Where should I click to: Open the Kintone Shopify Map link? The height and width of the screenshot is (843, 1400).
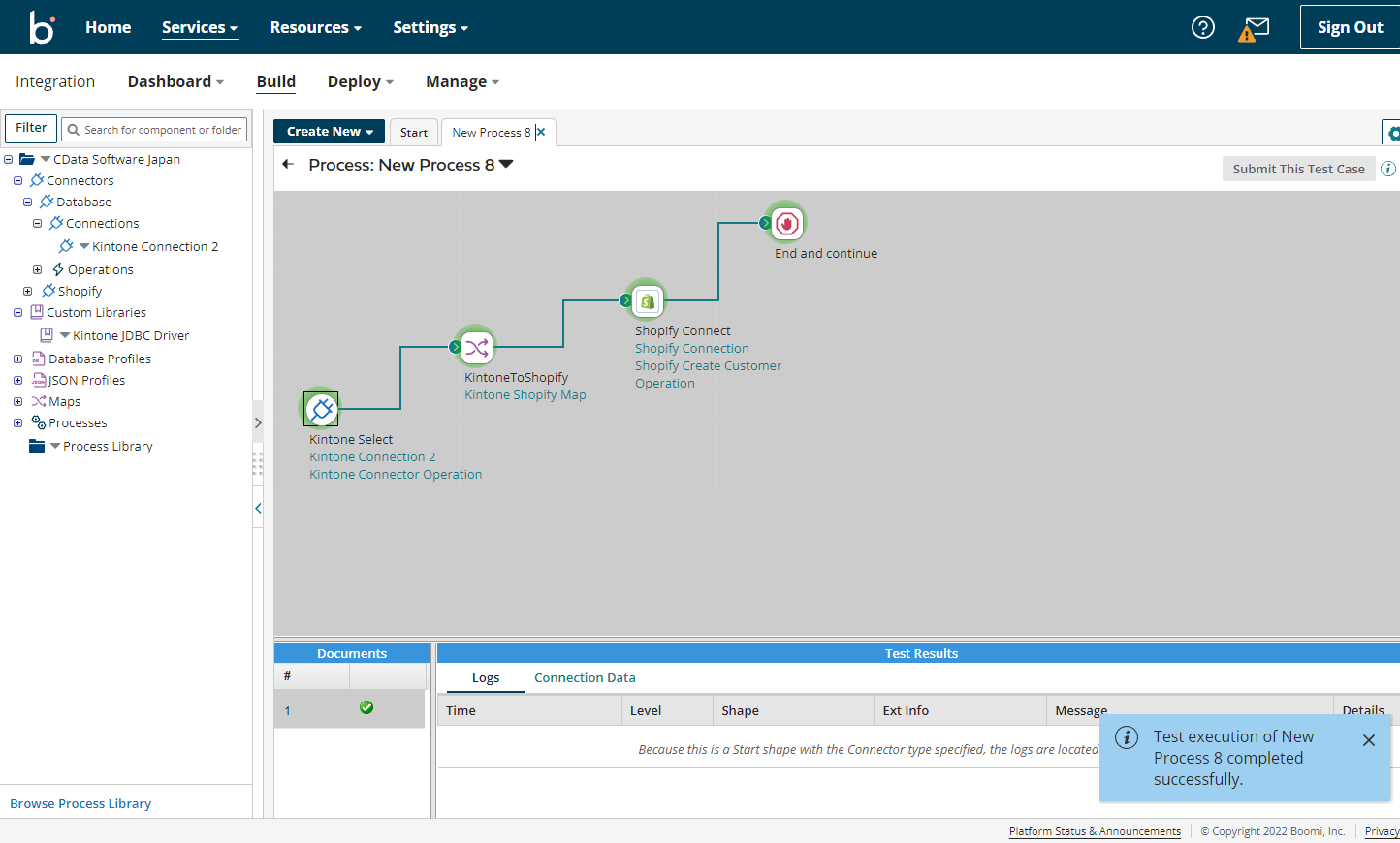525,394
